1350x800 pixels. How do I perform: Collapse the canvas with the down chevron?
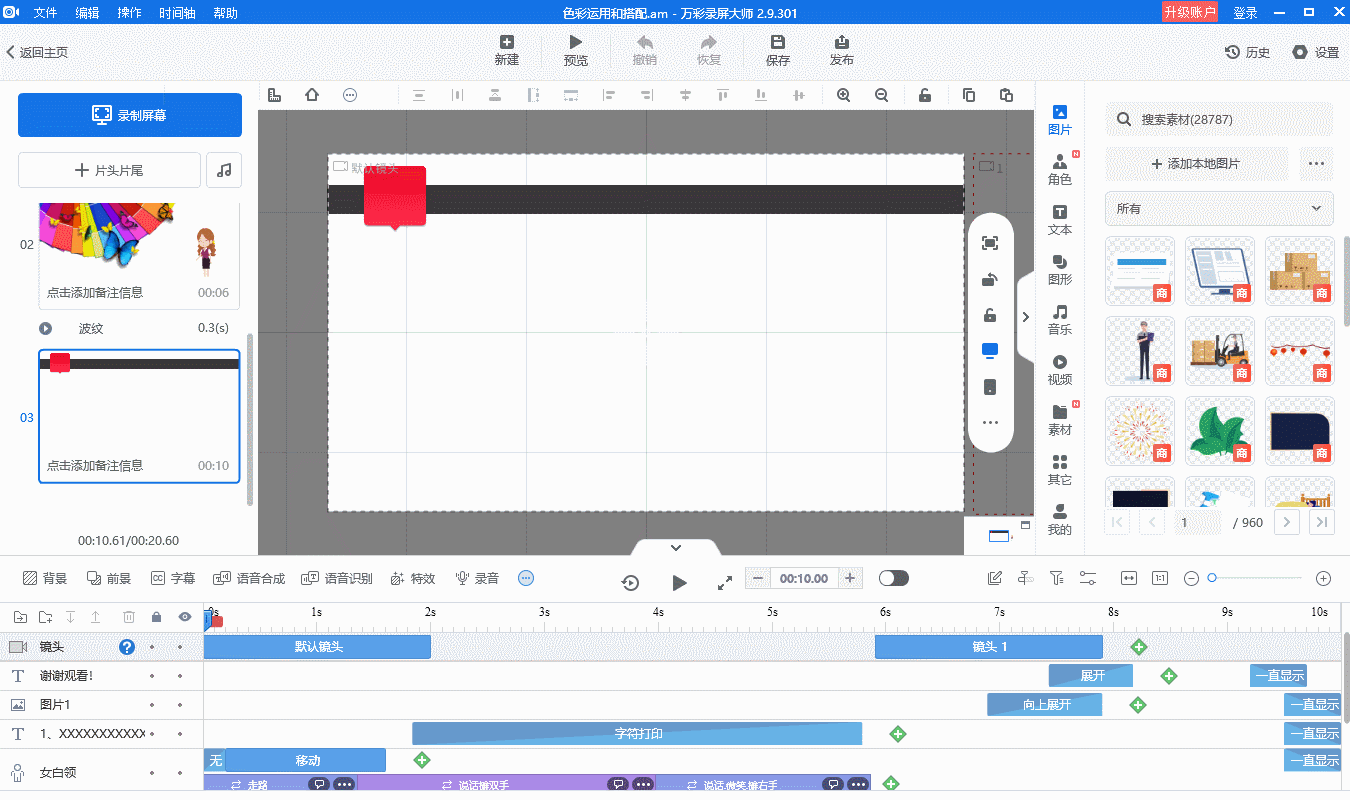point(676,547)
